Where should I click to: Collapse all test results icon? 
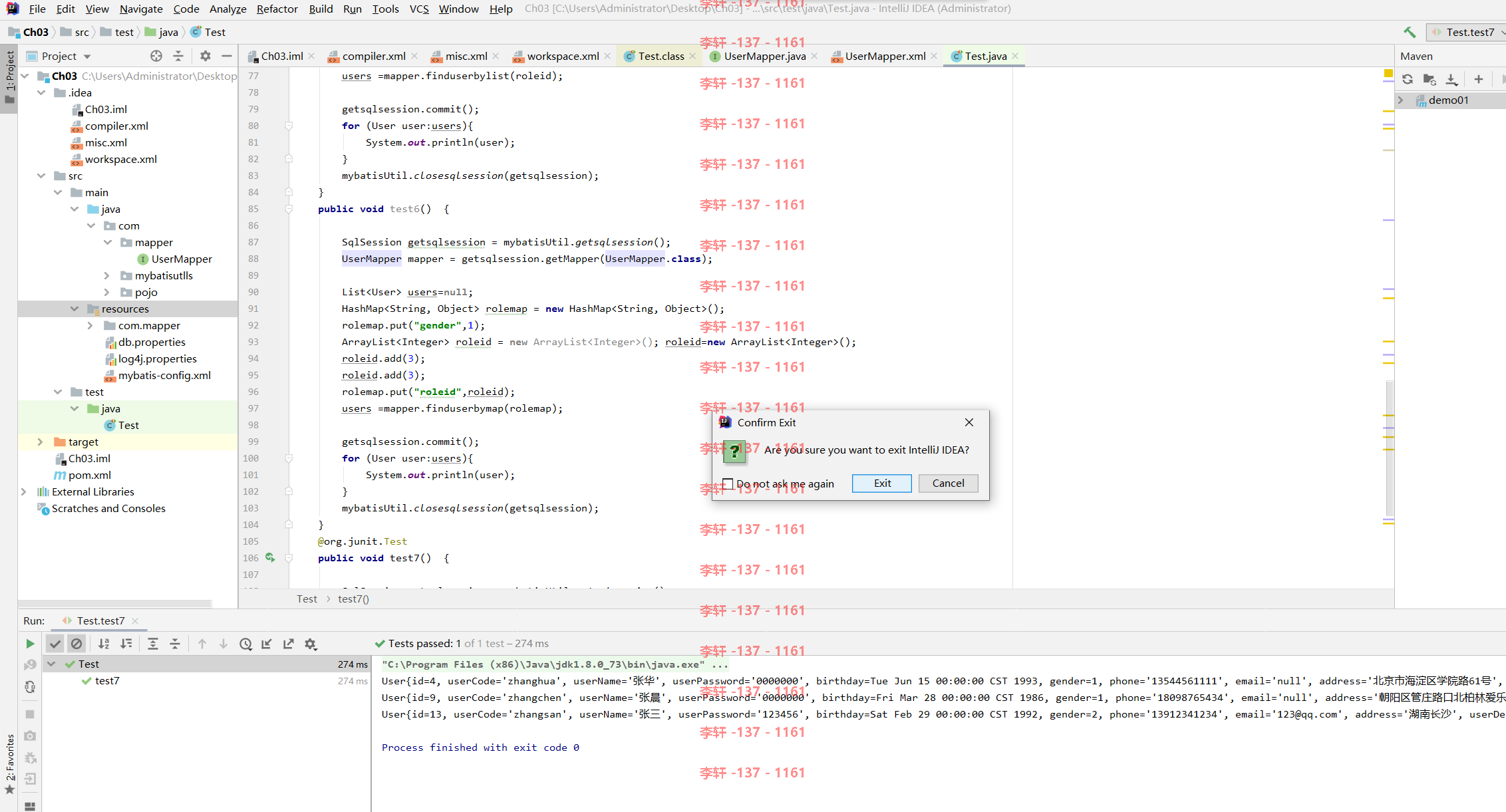175,644
